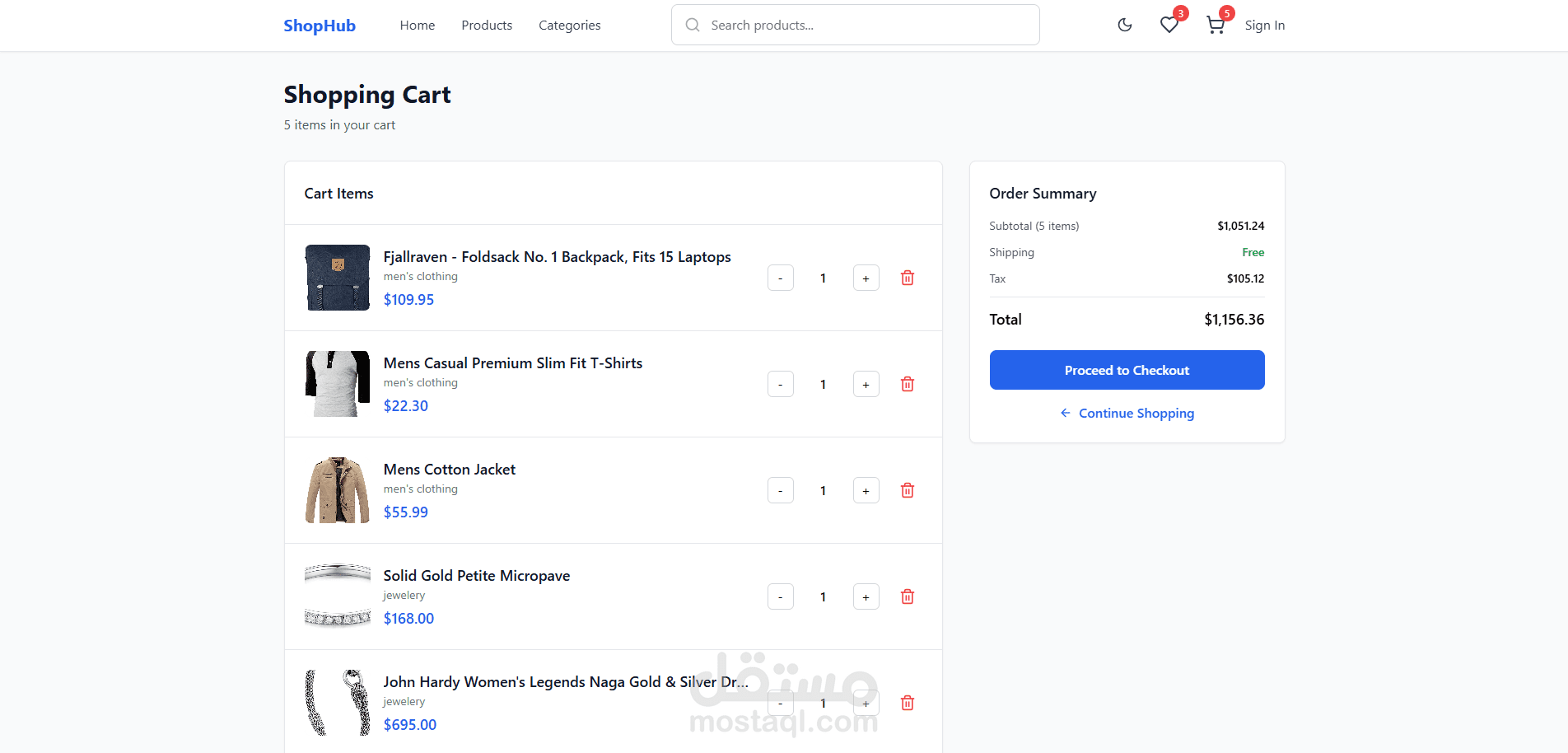Image resolution: width=1568 pixels, height=753 pixels.
Task: Click Proceed to Checkout button
Action: (x=1127, y=370)
